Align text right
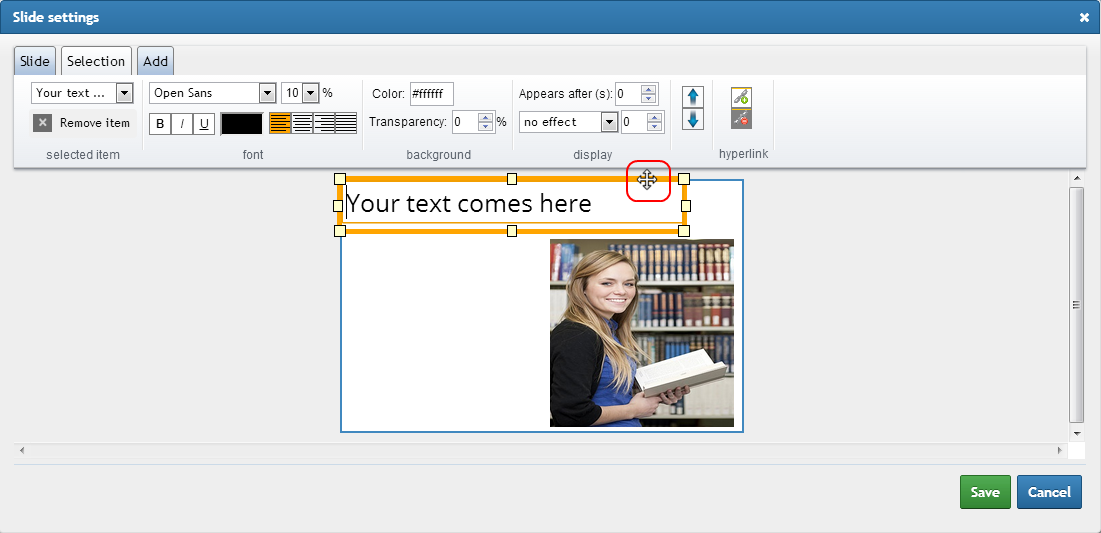The width and height of the screenshot is (1101, 533). pyautogui.click(x=324, y=124)
